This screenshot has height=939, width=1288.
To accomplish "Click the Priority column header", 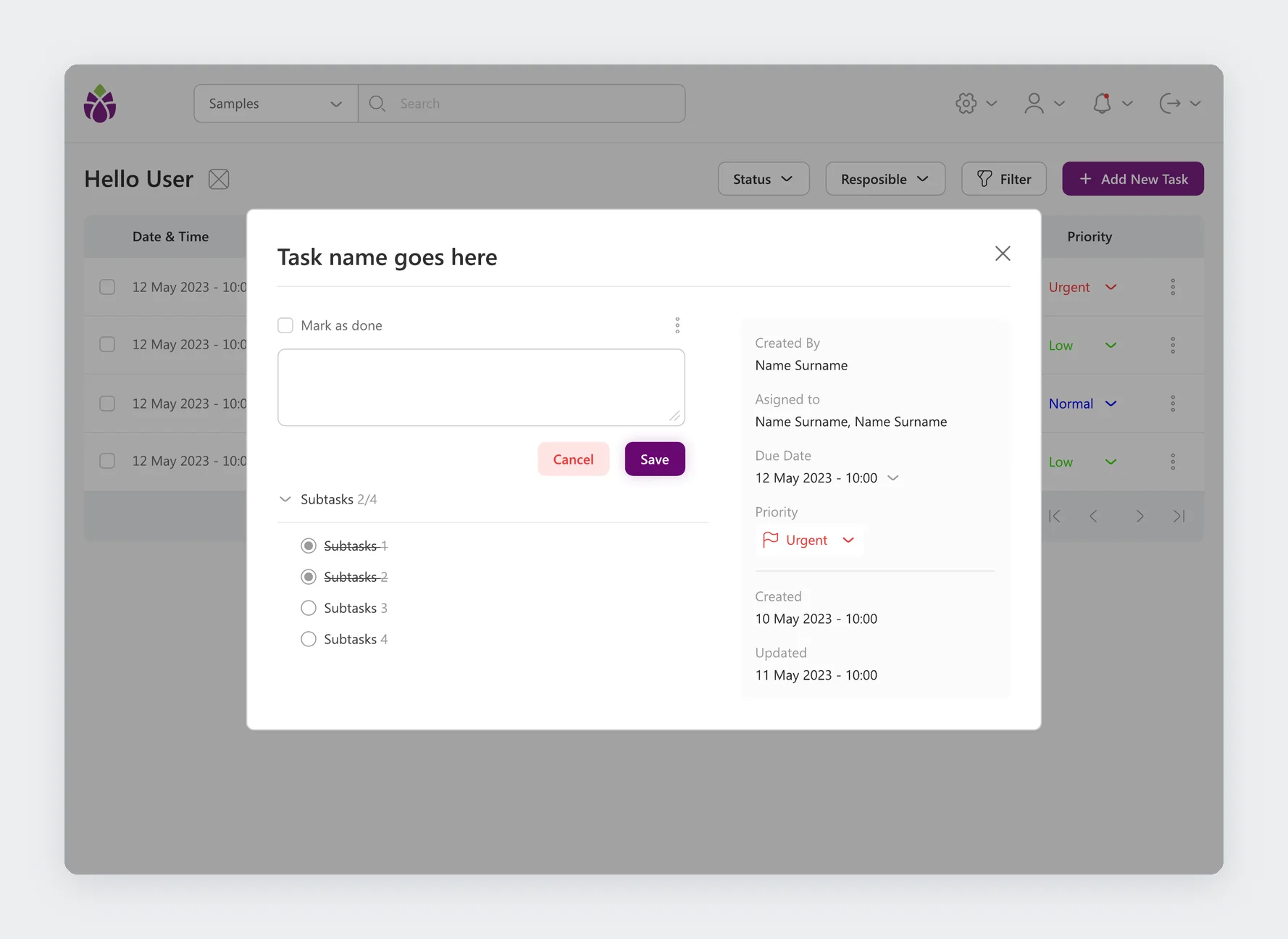I will coord(1090,237).
